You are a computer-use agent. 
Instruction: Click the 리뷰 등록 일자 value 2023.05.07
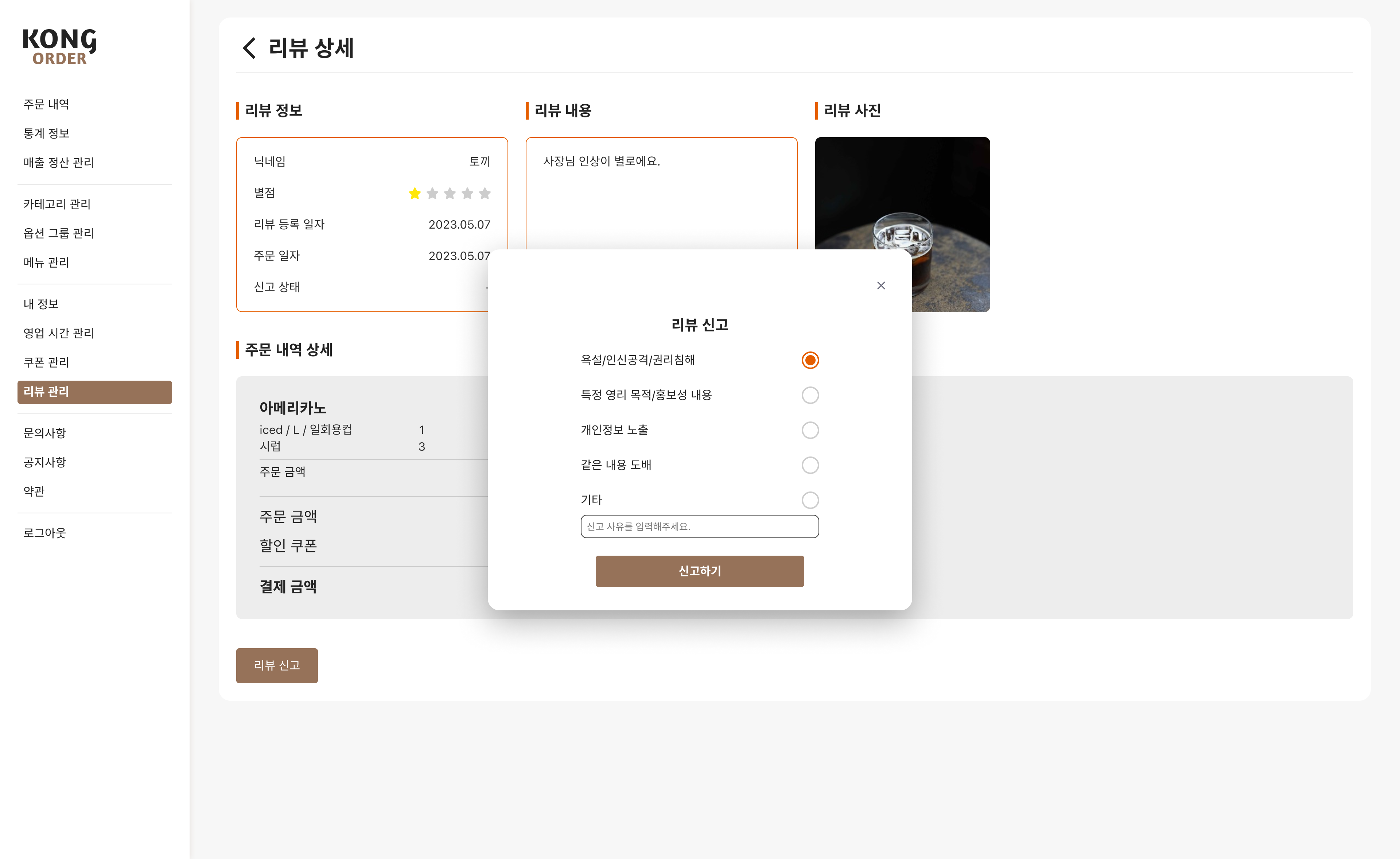[x=459, y=224]
